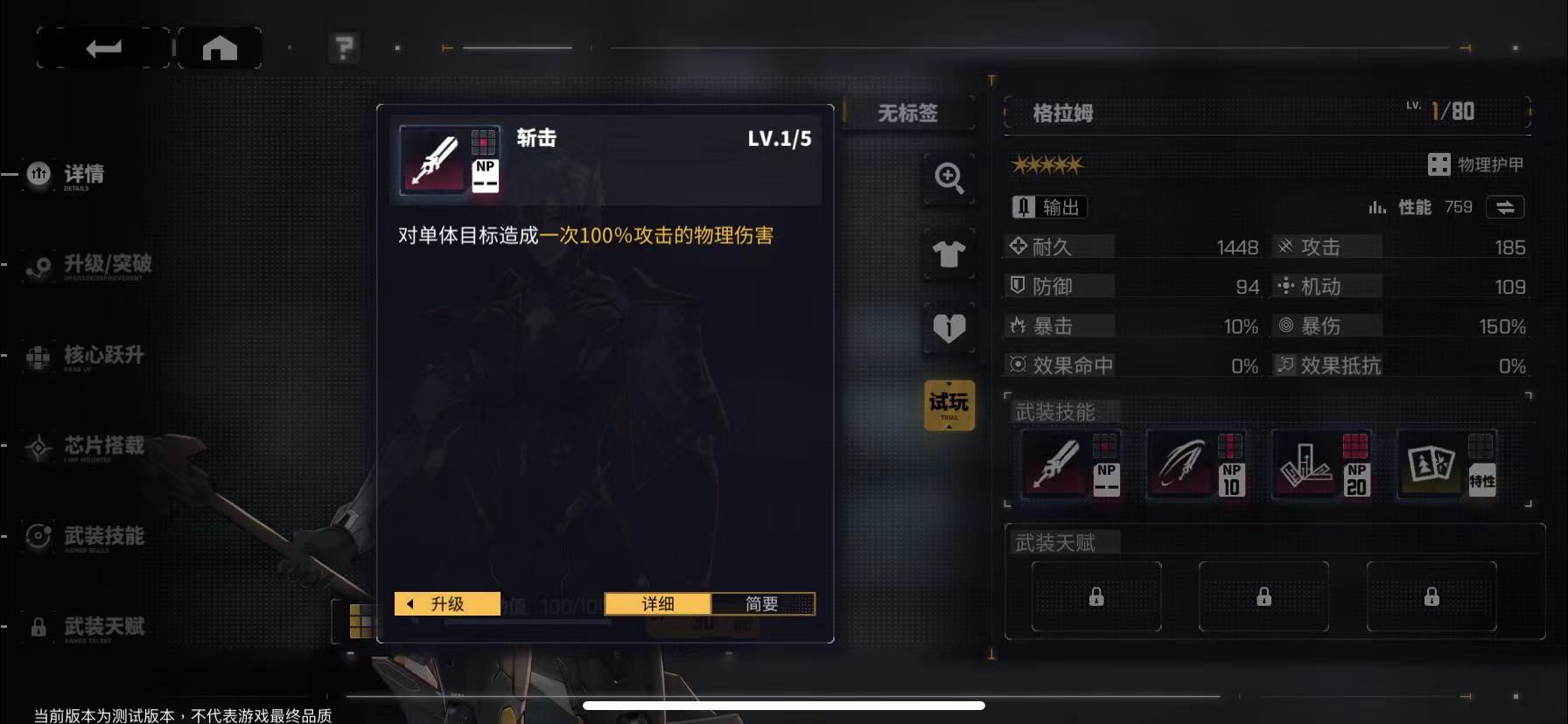
Task: Toggle the 性能 stats swap button
Action: pyautogui.click(x=1505, y=207)
